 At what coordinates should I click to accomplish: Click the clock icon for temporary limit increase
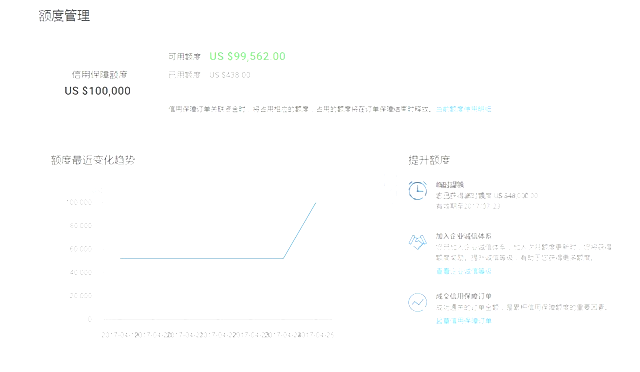point(418,190)
